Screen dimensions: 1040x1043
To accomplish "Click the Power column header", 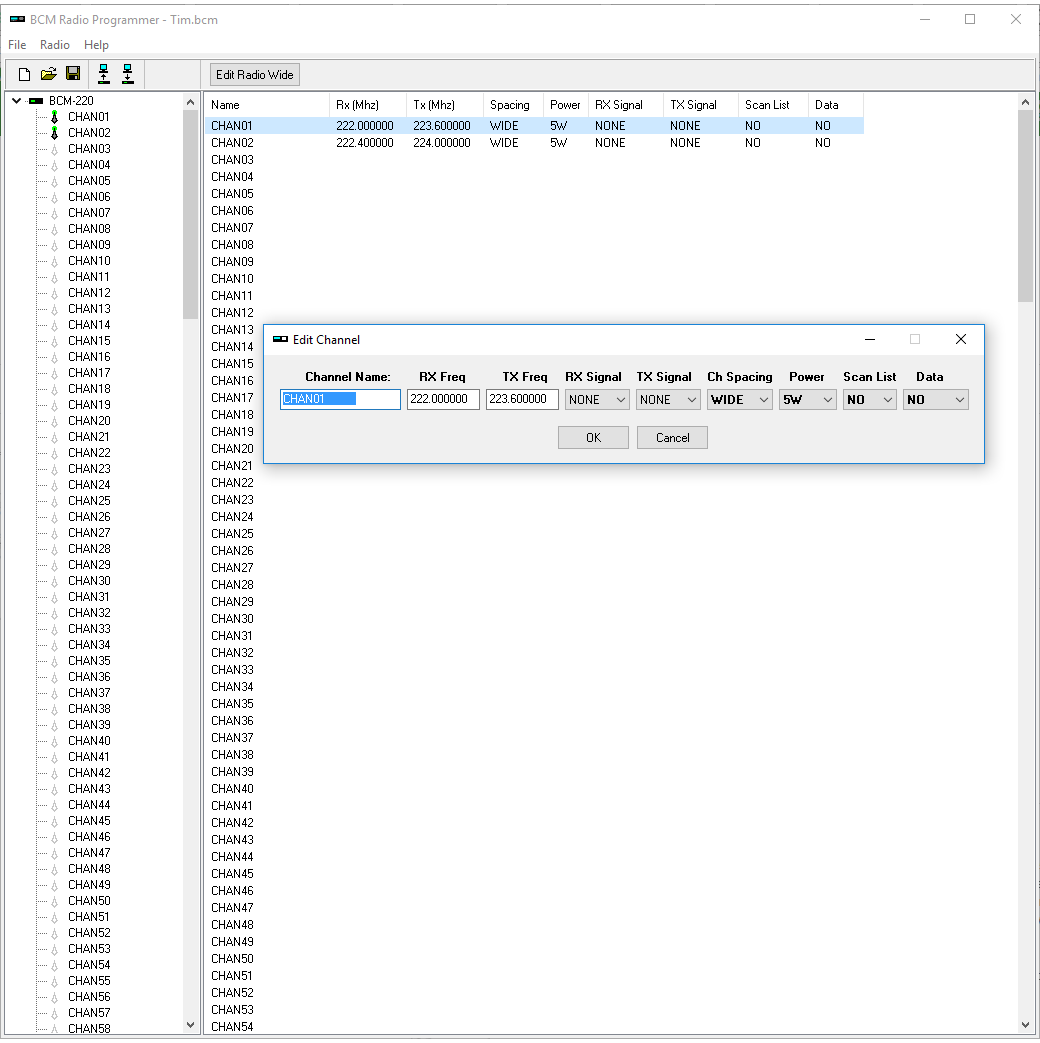I will pyautogui.click(x=566, y=105).
